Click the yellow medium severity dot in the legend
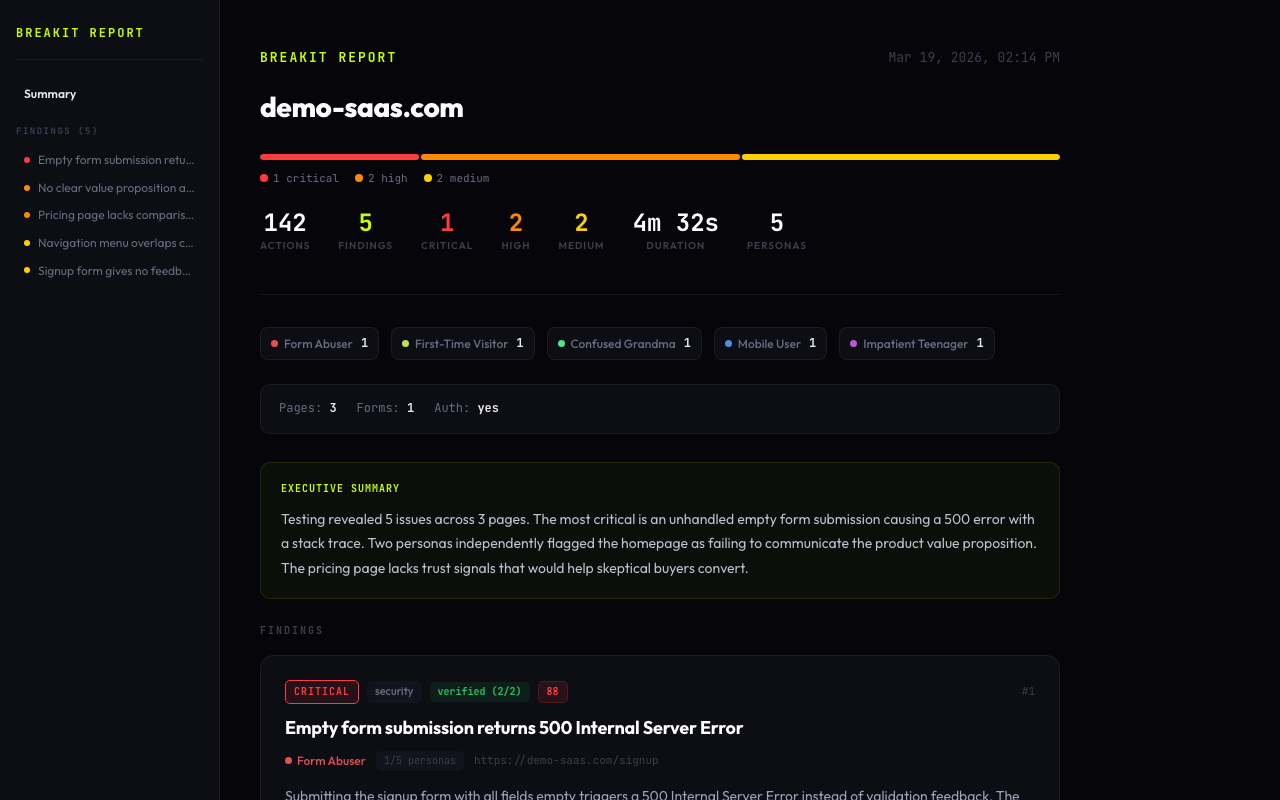 [430, 177]
